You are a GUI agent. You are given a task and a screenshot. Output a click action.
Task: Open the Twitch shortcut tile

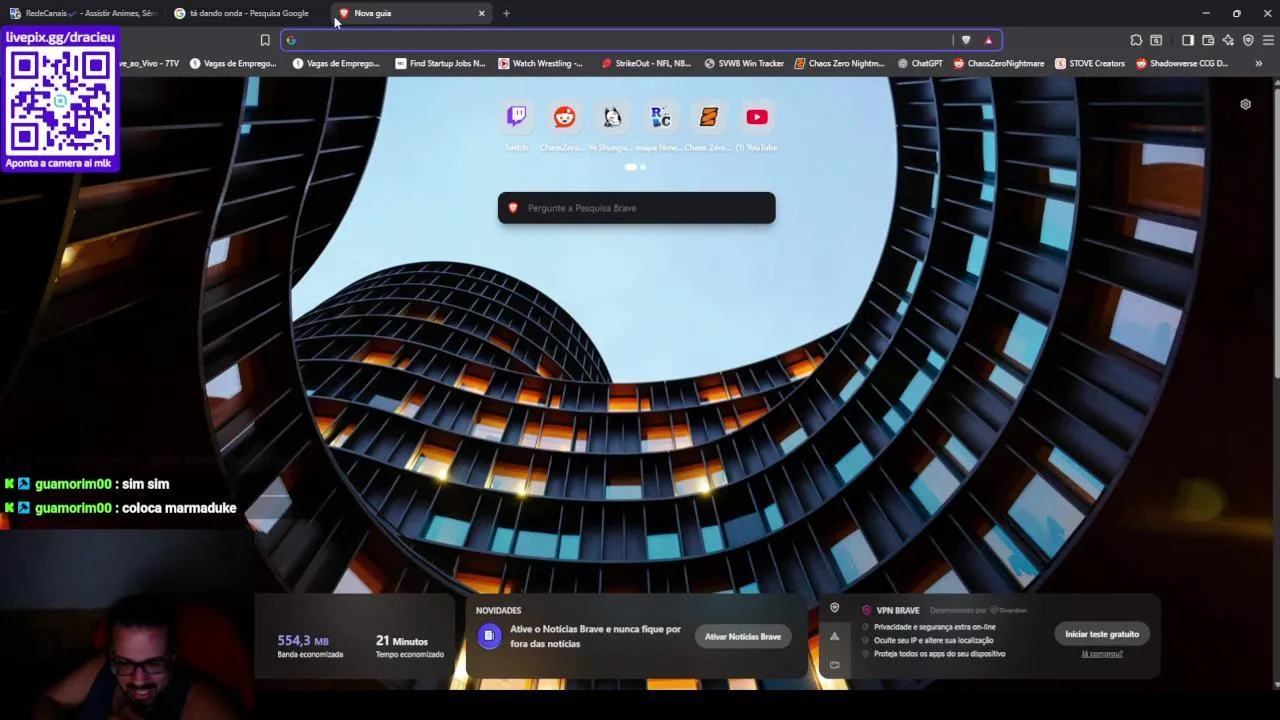click(x=516, y=117)
